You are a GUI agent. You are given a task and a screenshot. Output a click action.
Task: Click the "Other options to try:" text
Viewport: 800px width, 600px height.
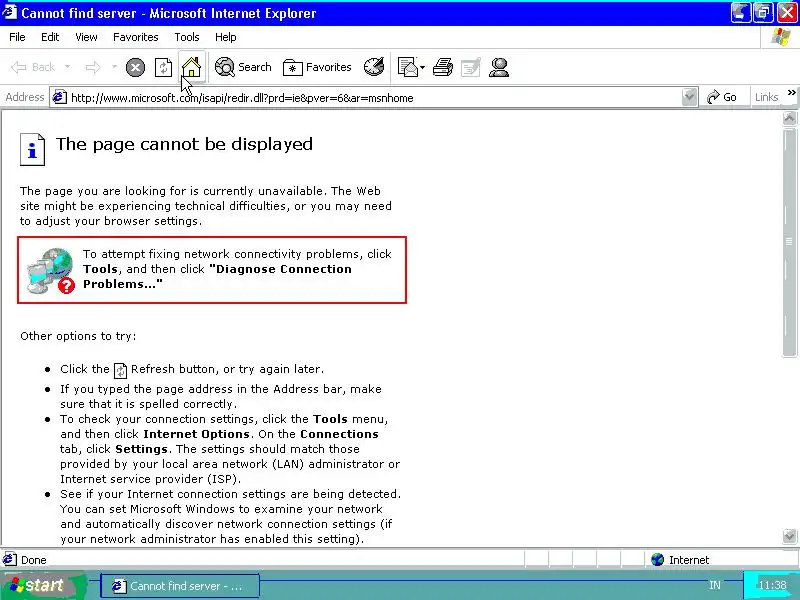point(78,336)
